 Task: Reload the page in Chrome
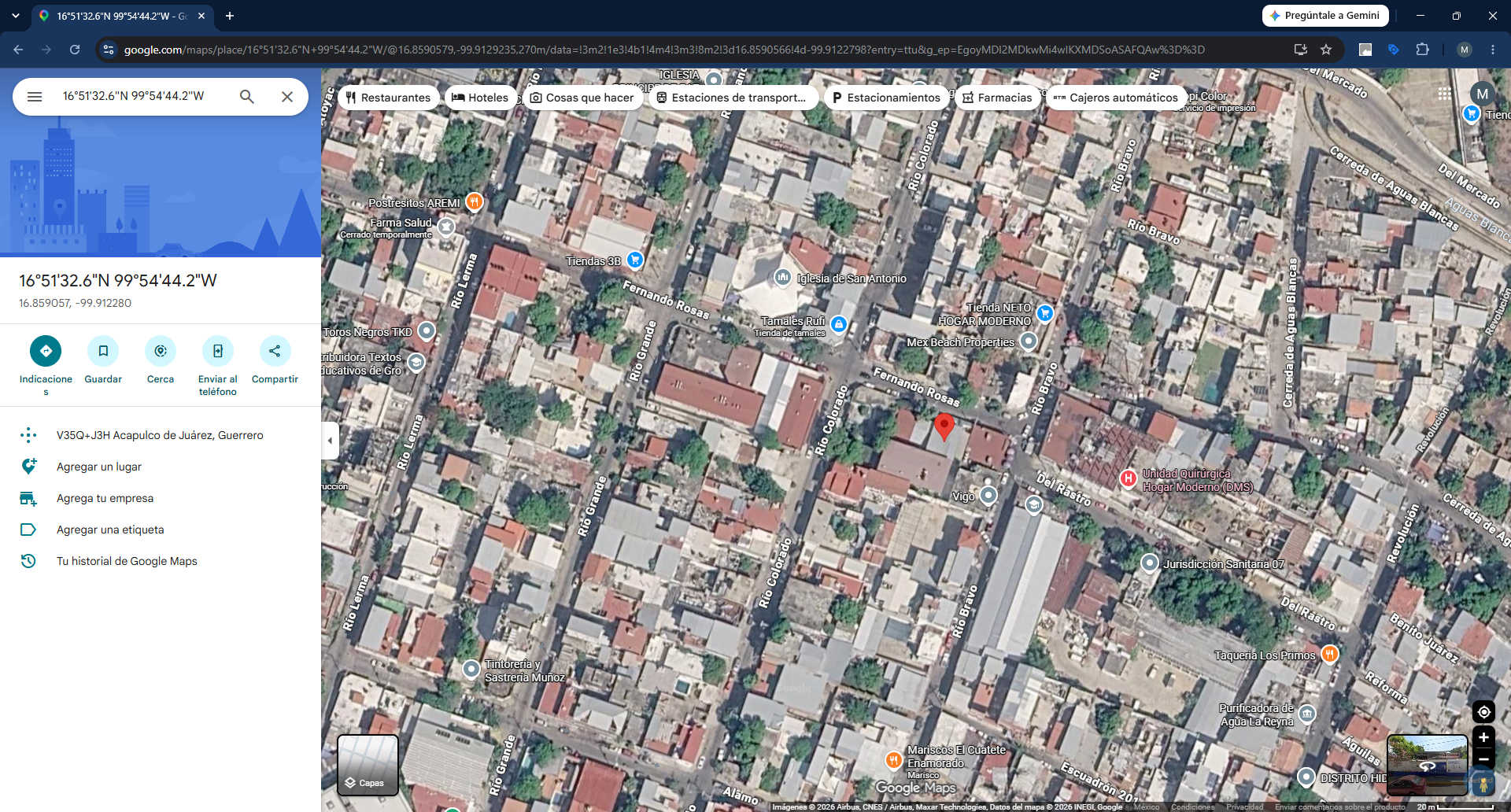[x=75, y=50]
